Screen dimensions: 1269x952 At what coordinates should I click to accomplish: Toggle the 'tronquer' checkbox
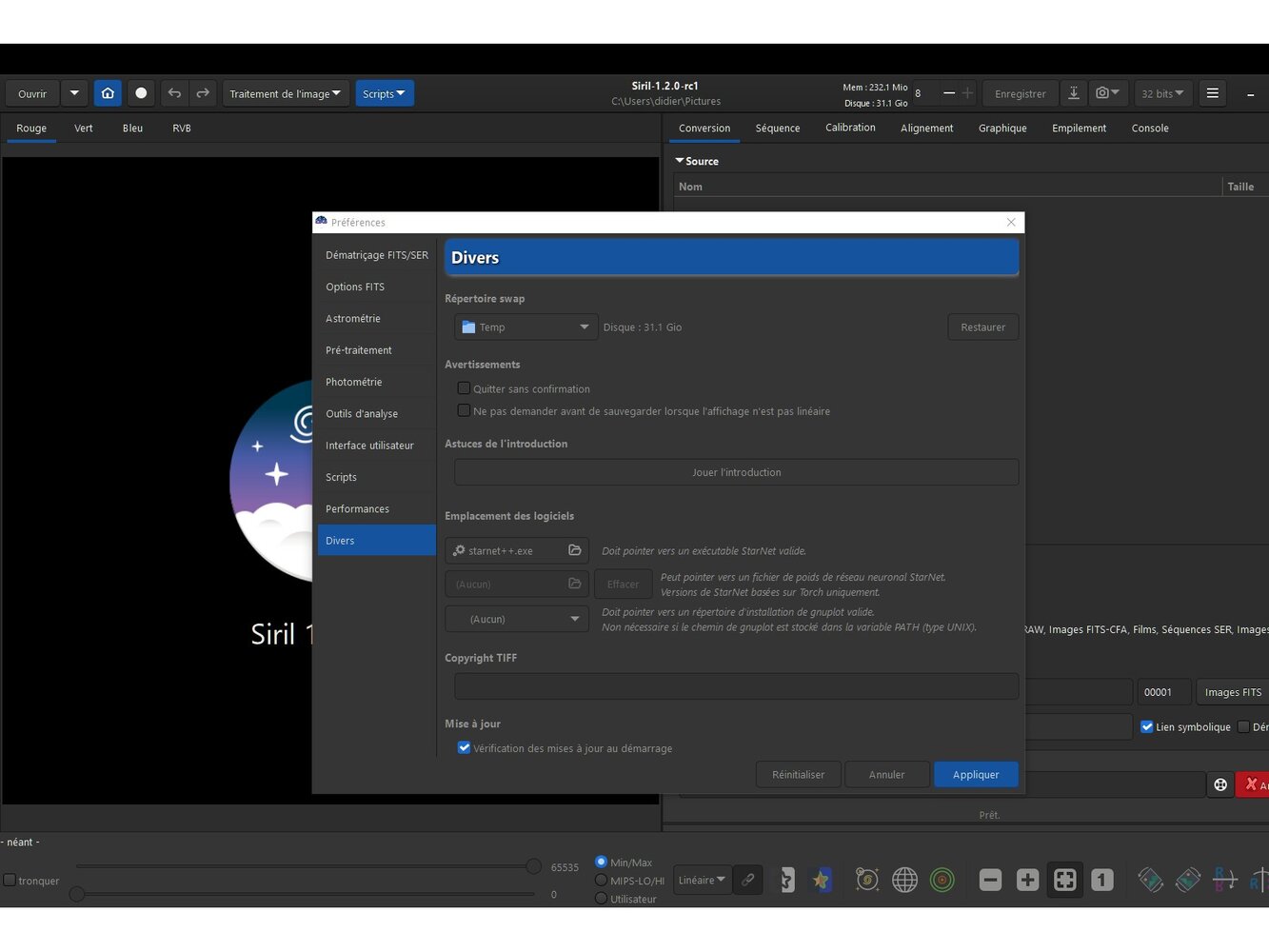coord(10,880)
